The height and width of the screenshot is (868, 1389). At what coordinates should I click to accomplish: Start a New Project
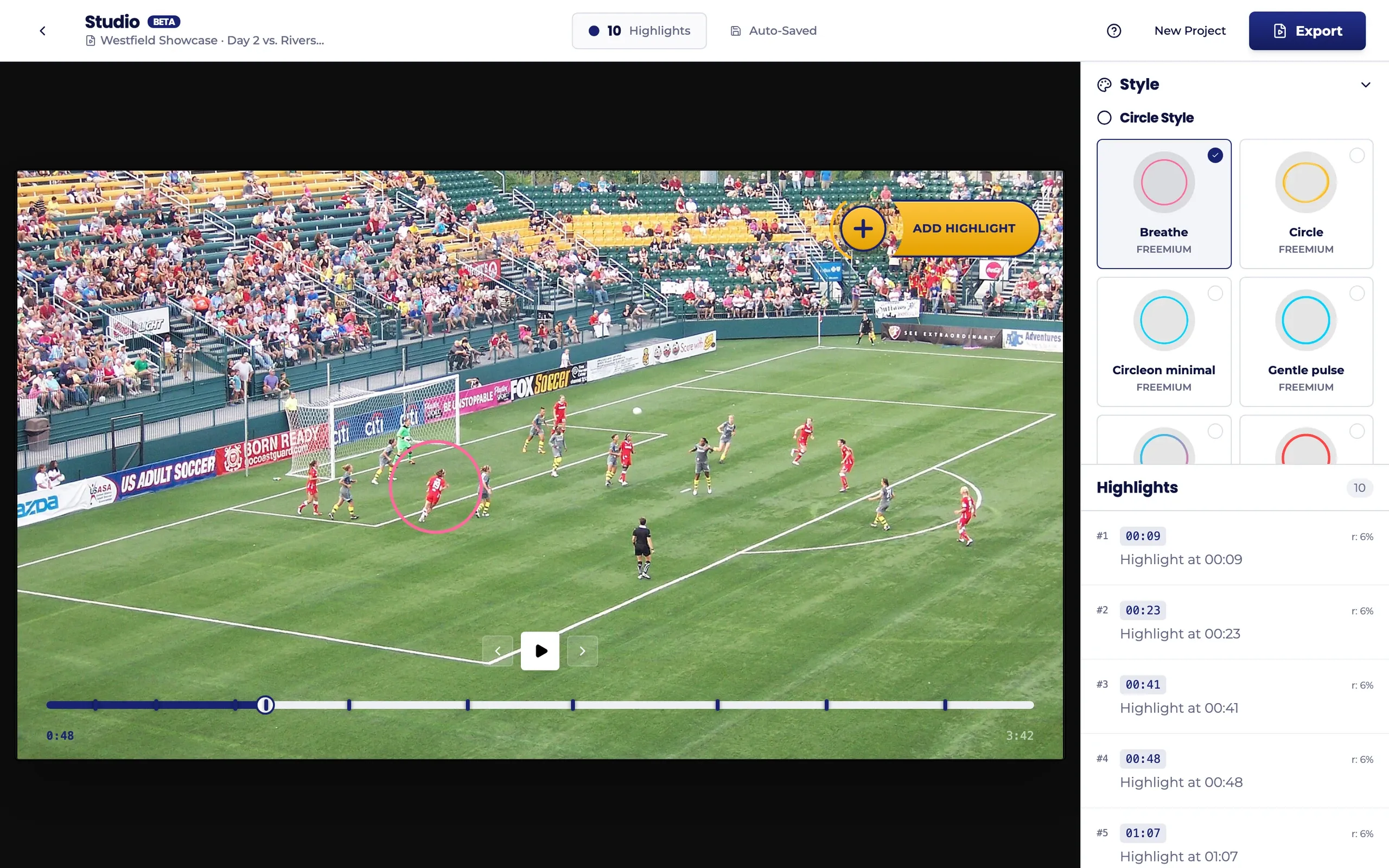point(1189,31)
